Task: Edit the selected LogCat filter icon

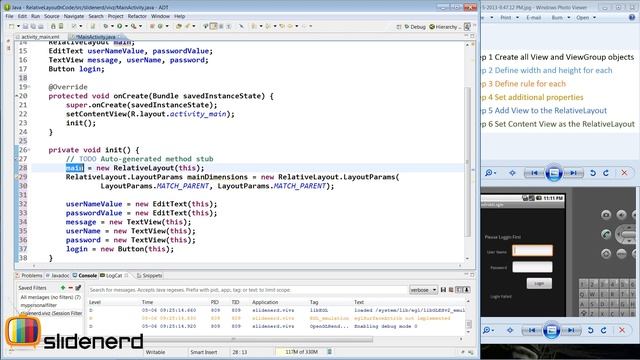Action: 78,288
